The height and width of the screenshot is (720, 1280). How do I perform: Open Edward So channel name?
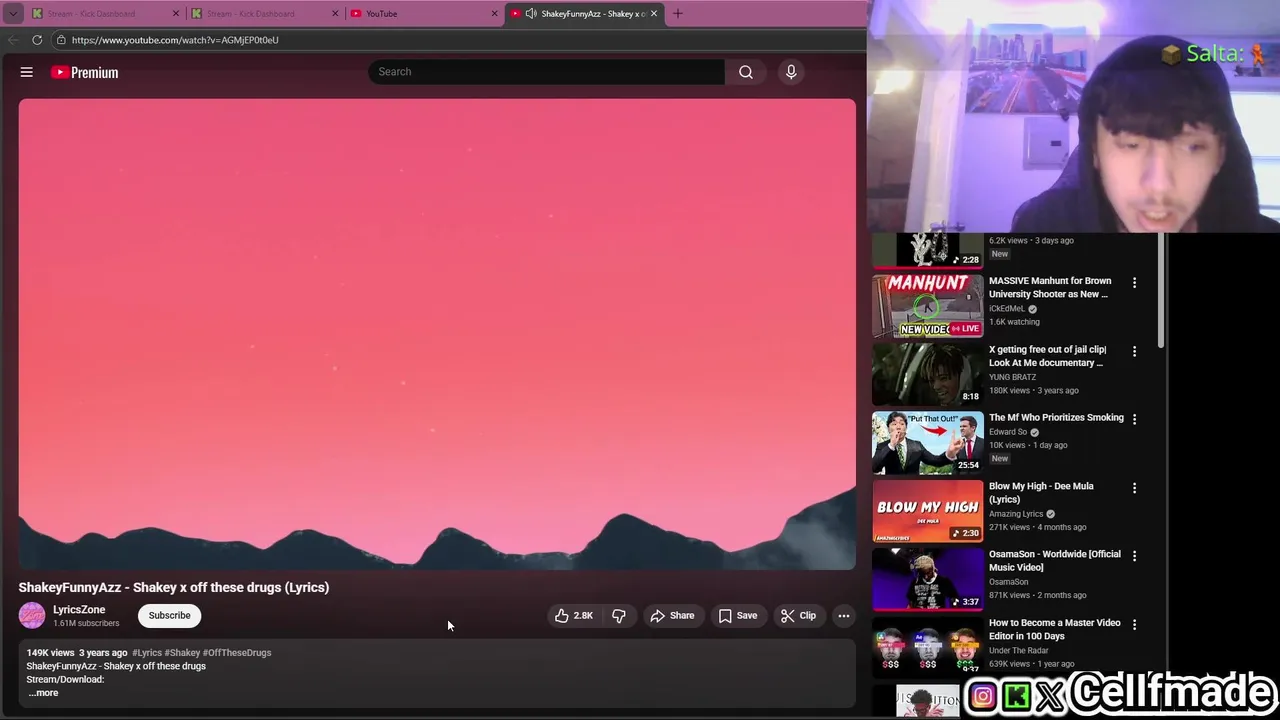coord(1008,432)
